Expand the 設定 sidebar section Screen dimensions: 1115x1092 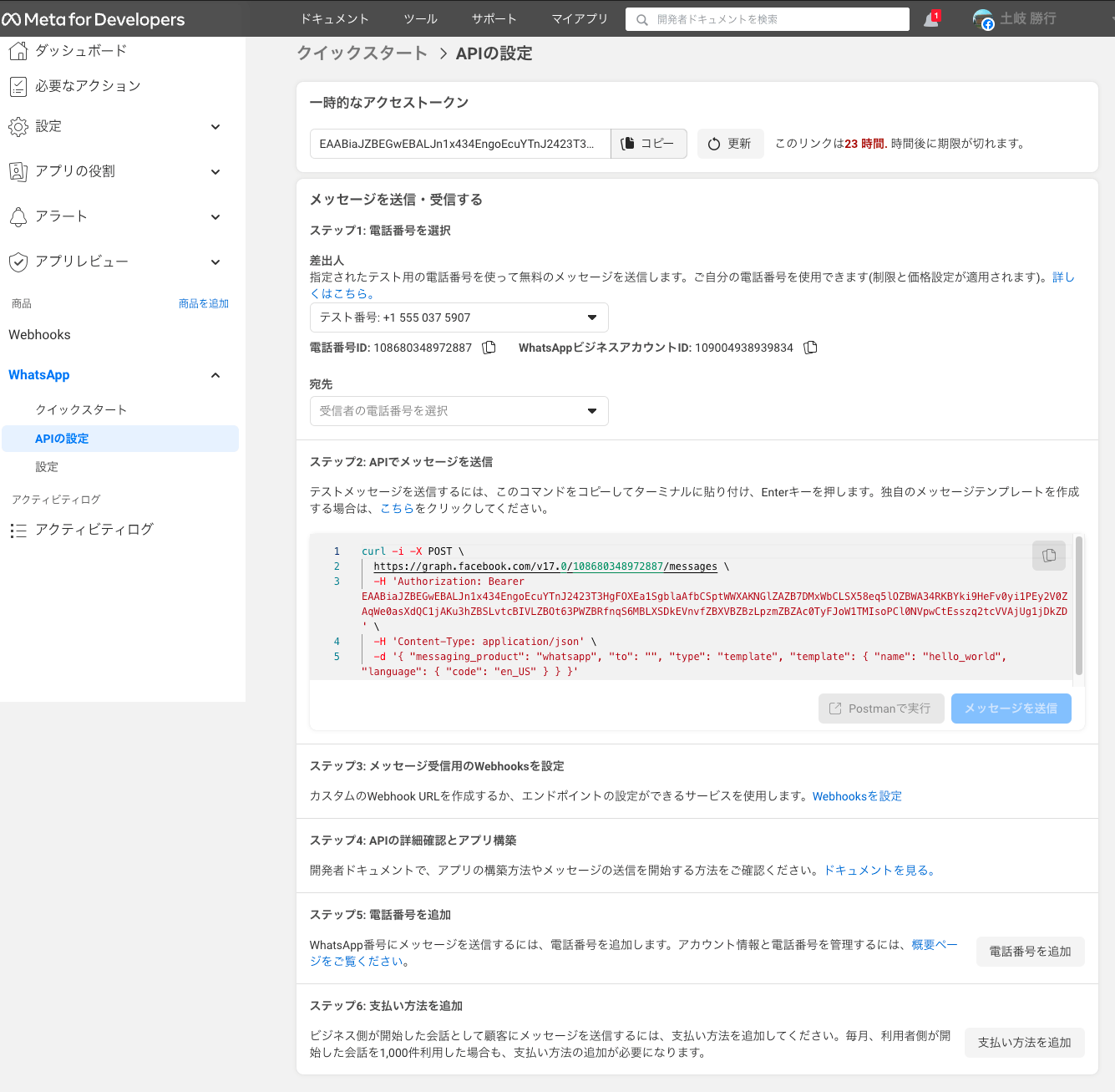215,127
